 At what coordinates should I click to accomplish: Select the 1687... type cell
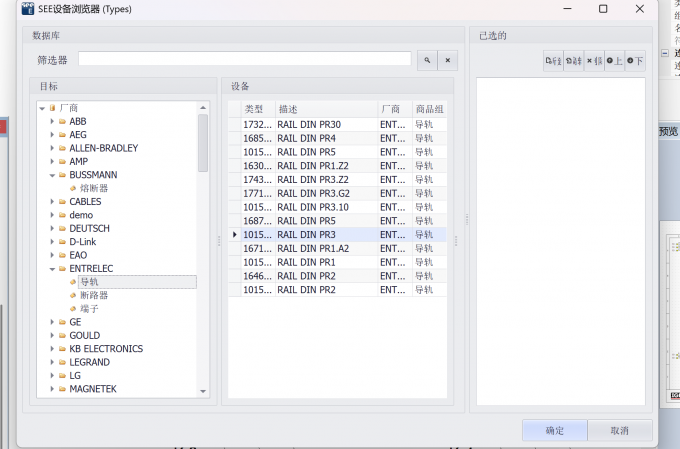[258, 221]
